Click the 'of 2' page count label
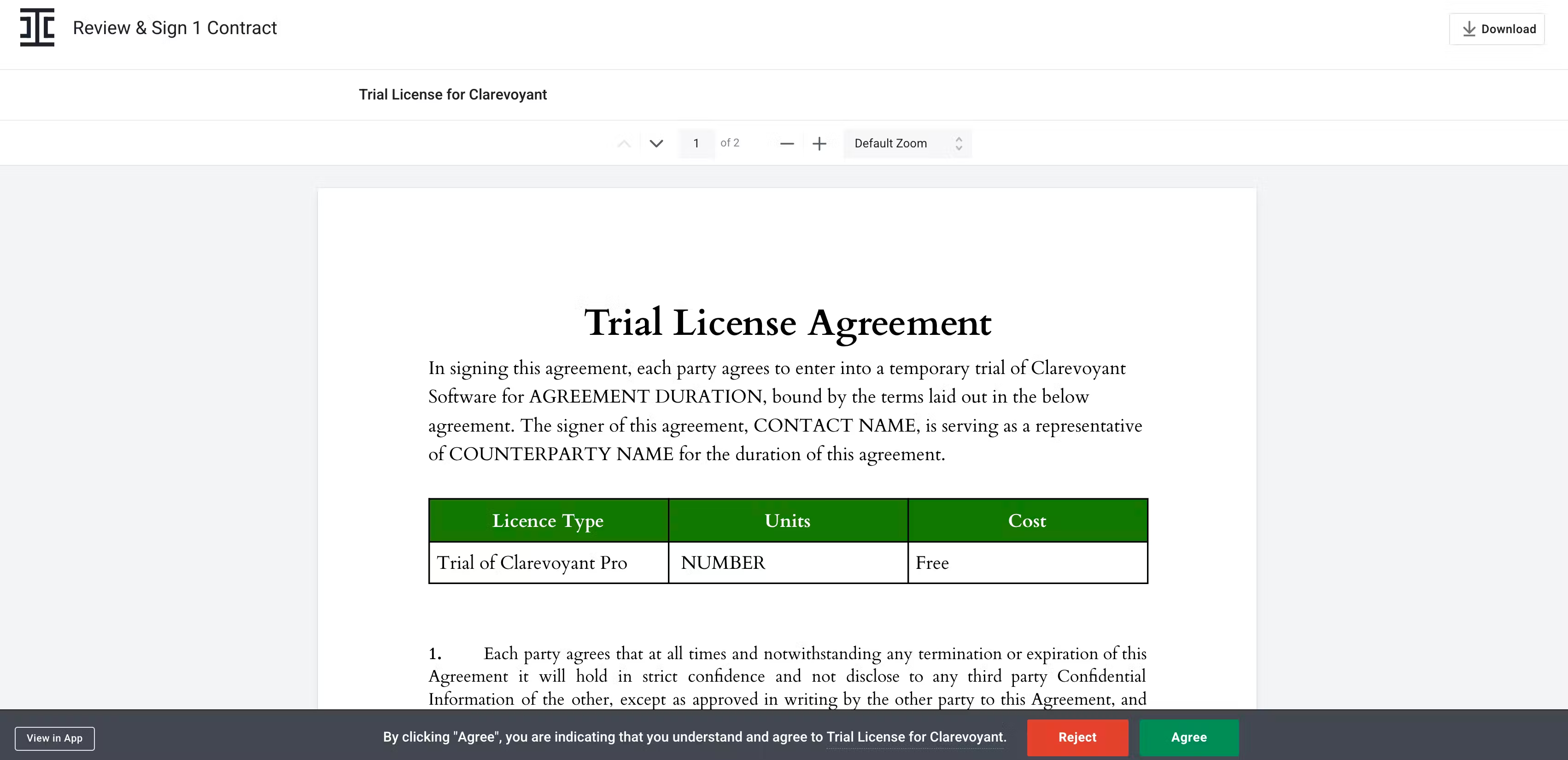 tap(730, 143)
